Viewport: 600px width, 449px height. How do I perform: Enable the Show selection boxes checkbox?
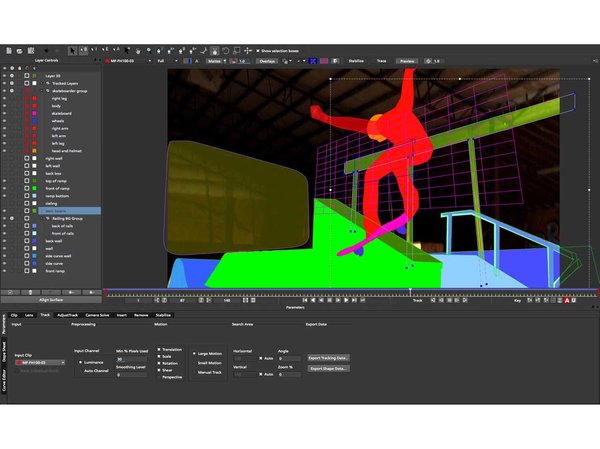pyautogui.click(x=258, y=50)
